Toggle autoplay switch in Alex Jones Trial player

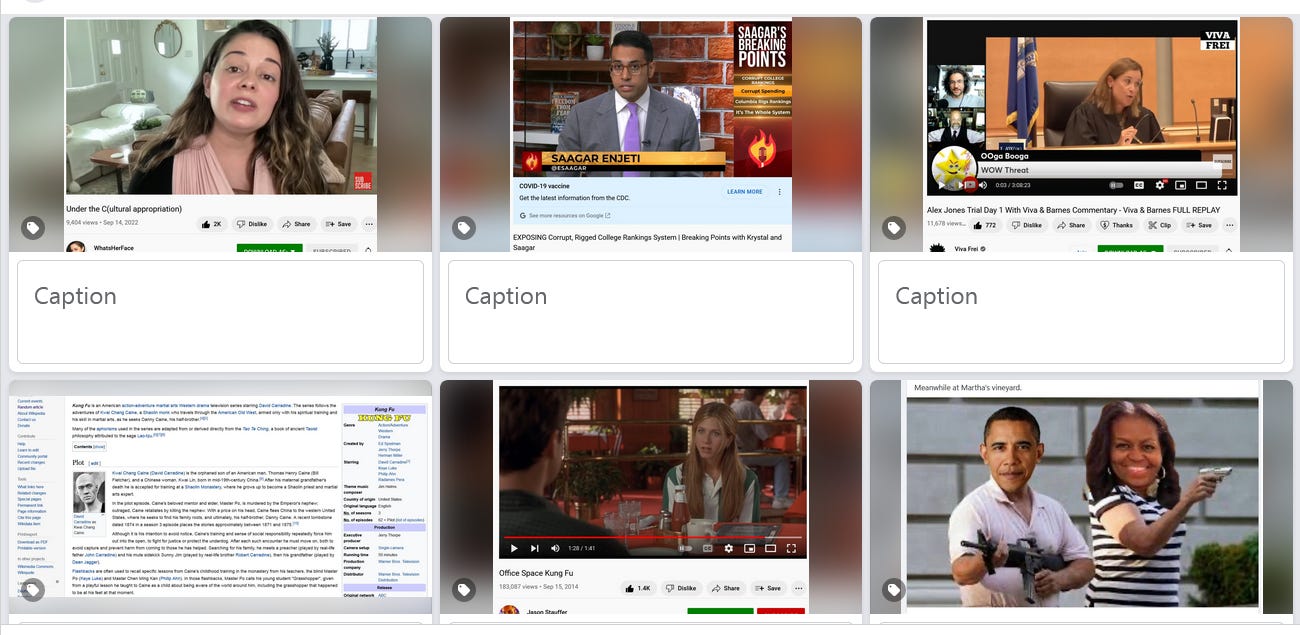coord(1116,185)
